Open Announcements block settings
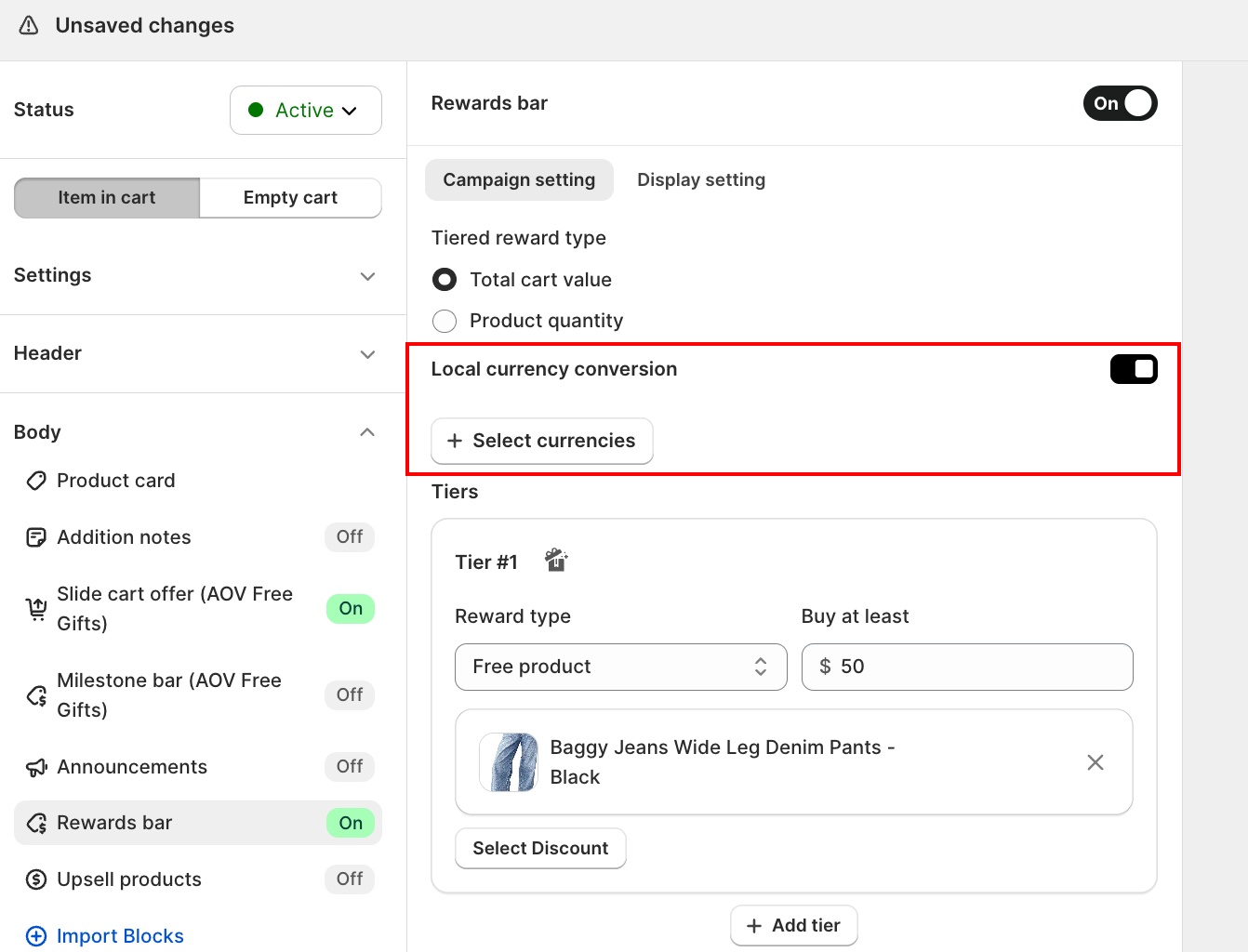 pos(132,767)
